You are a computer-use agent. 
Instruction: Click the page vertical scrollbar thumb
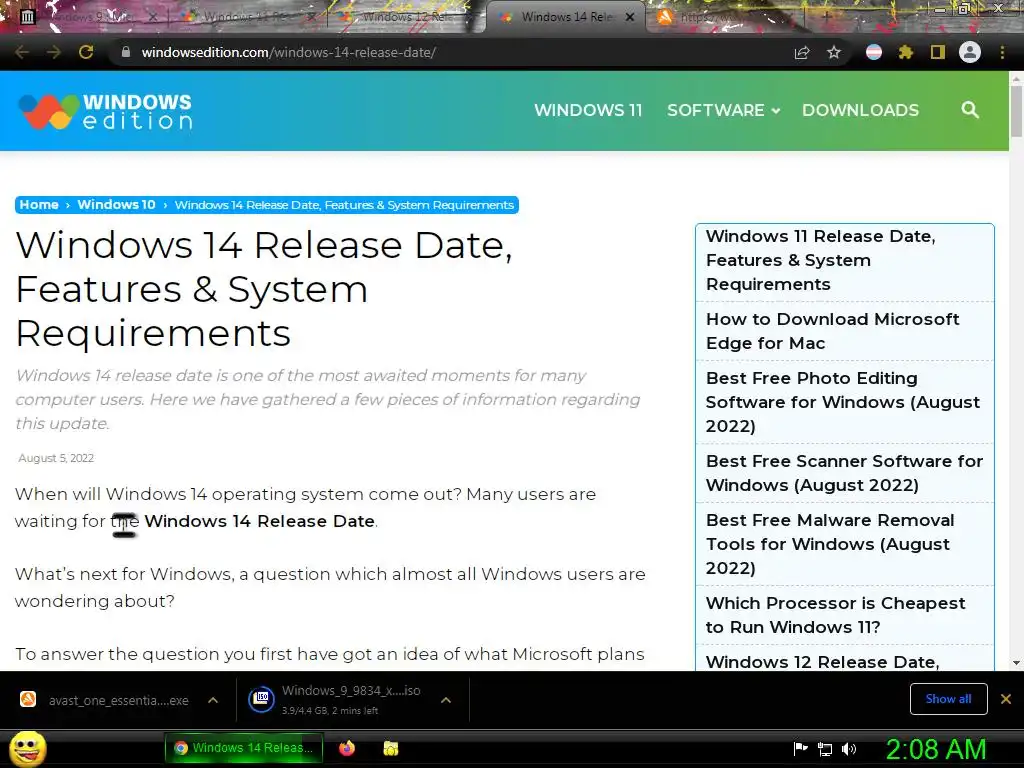tap(1016, 111)
